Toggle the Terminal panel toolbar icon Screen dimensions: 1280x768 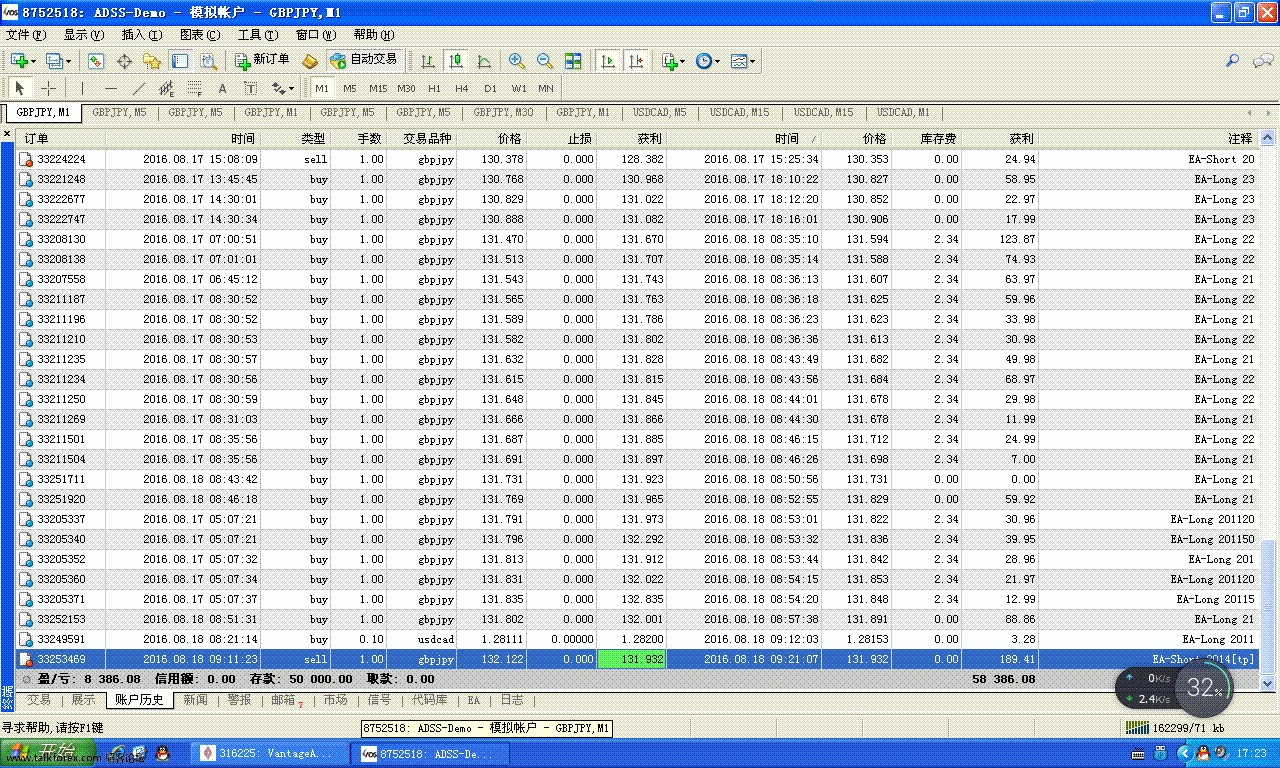(x=180, y=61)
